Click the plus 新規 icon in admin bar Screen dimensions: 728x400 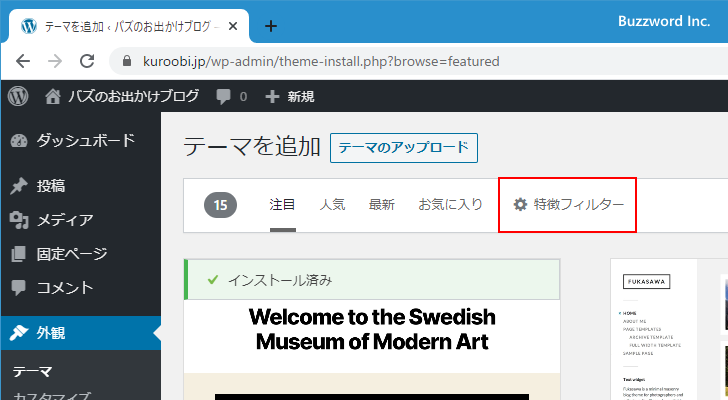(x=272, y=97)
